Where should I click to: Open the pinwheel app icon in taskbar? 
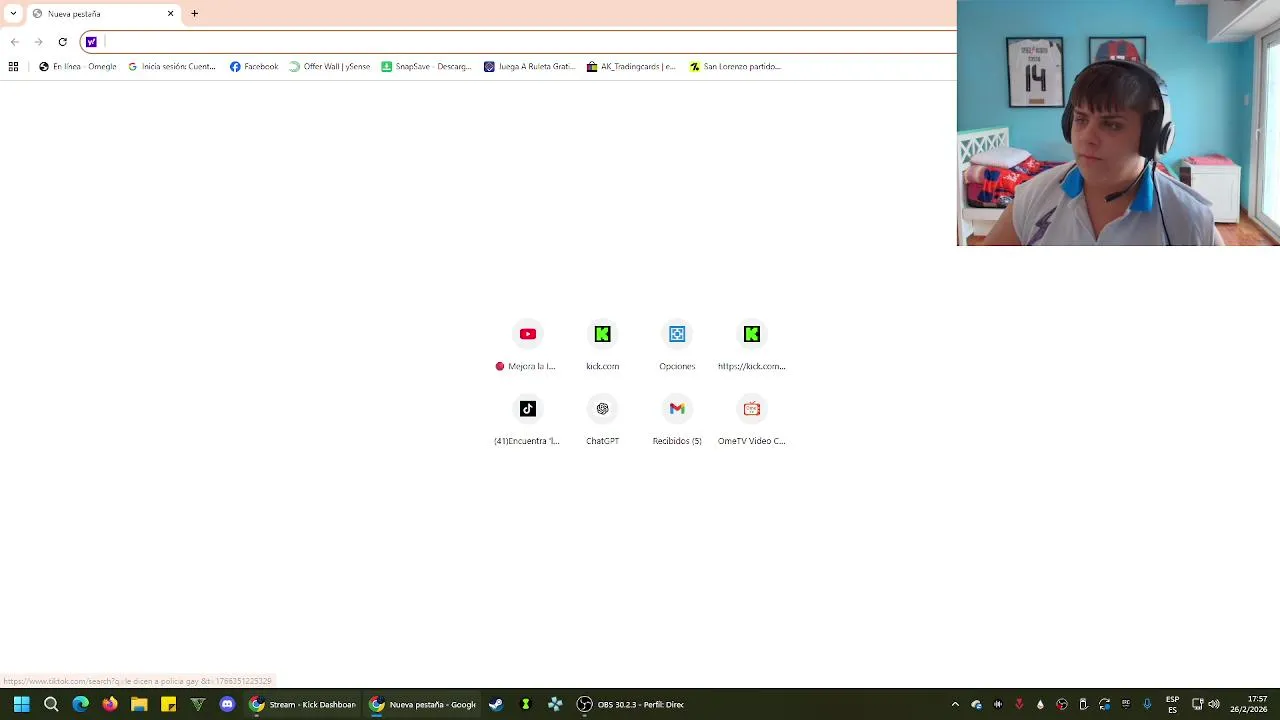(555, 704)
